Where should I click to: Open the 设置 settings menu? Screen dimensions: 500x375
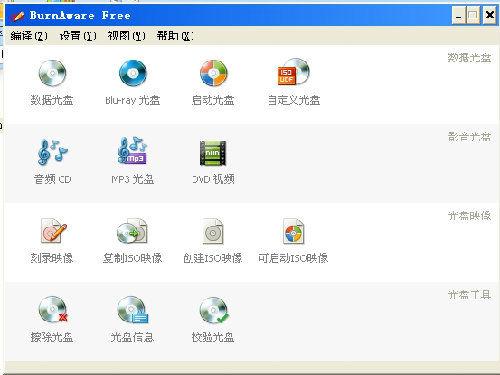tap(78, 36)
